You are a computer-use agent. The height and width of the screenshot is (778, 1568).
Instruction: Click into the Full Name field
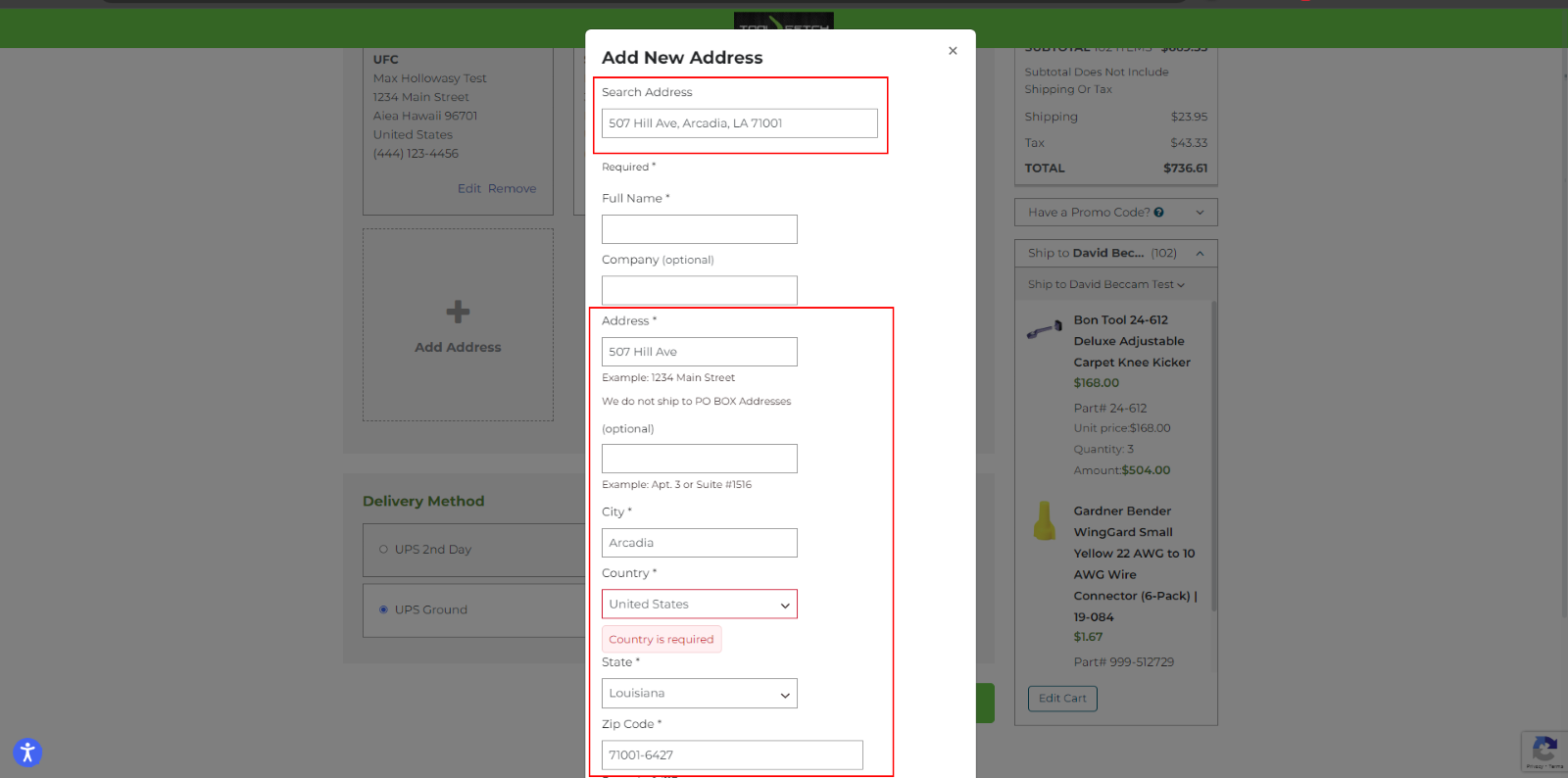(x=699, y=229)
